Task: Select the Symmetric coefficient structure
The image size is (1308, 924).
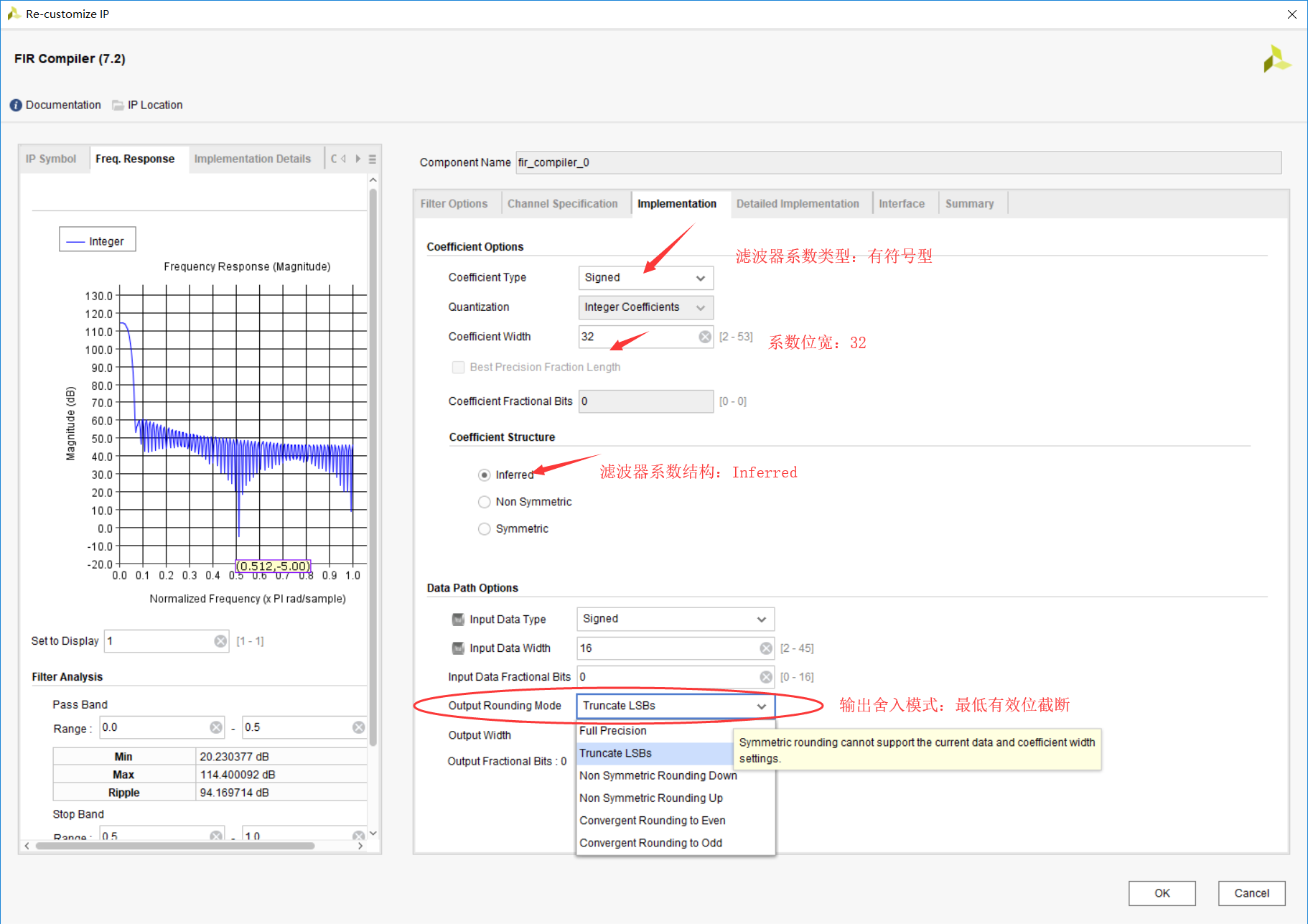Action: (485, 529)
